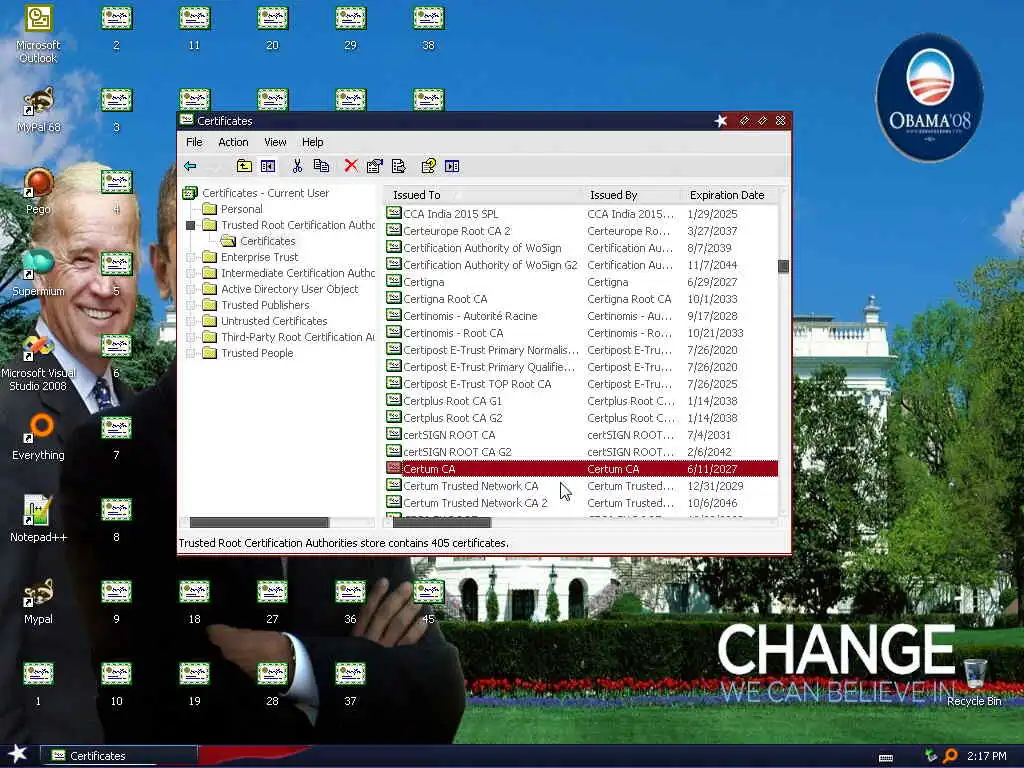Select the Certificates subfolder under Trusted Root
The image size is (1024, 768).
tap(267, 241)
